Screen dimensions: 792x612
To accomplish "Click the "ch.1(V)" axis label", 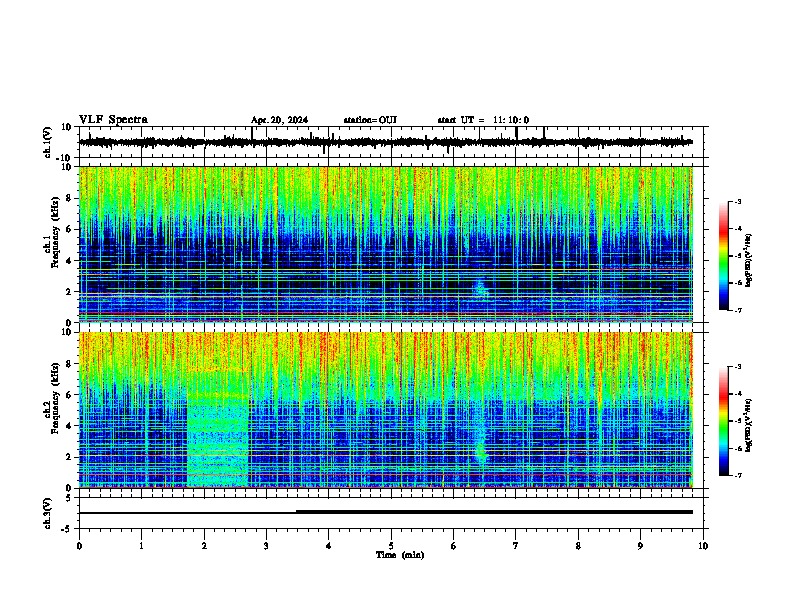I will pos(48,142).
